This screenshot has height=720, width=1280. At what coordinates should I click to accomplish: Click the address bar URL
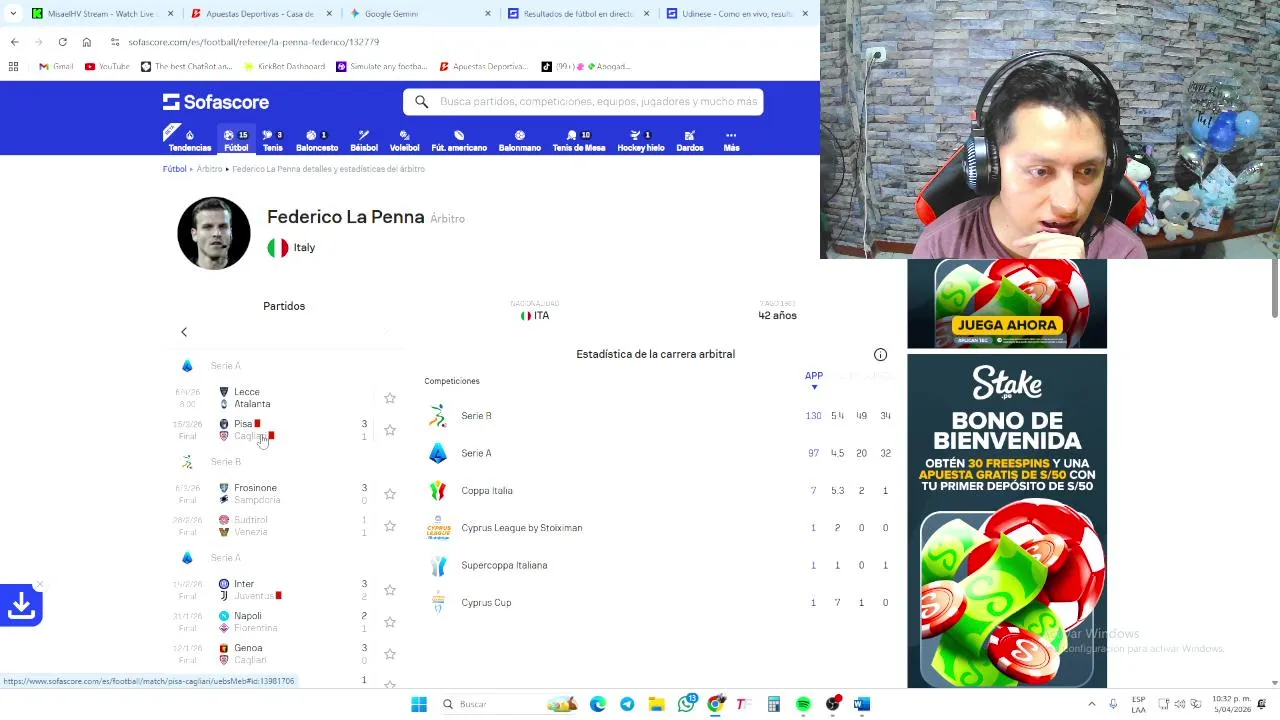(253, 42)
